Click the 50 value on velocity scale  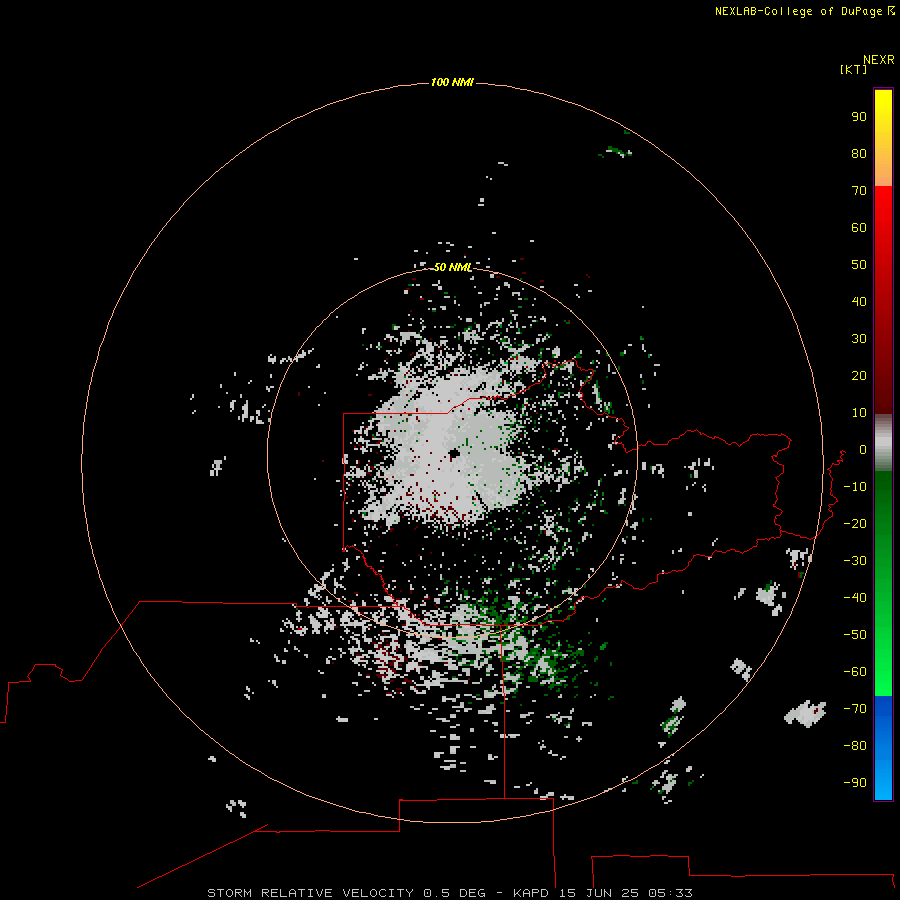(859, 265)
